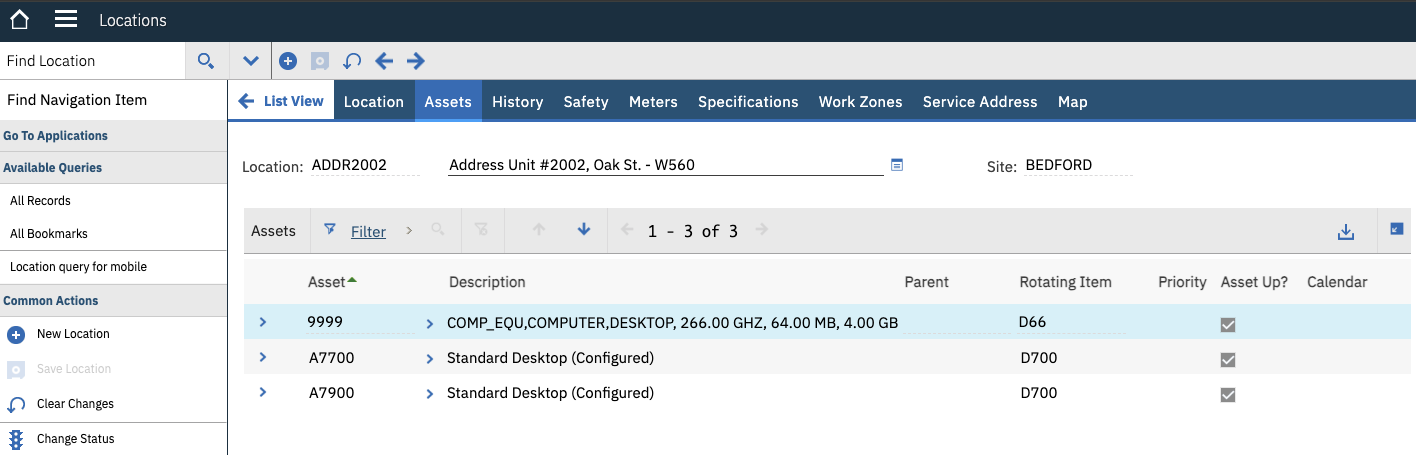Select All Bookmarks query
The image size is (1416, 455).
pos(49,234)
